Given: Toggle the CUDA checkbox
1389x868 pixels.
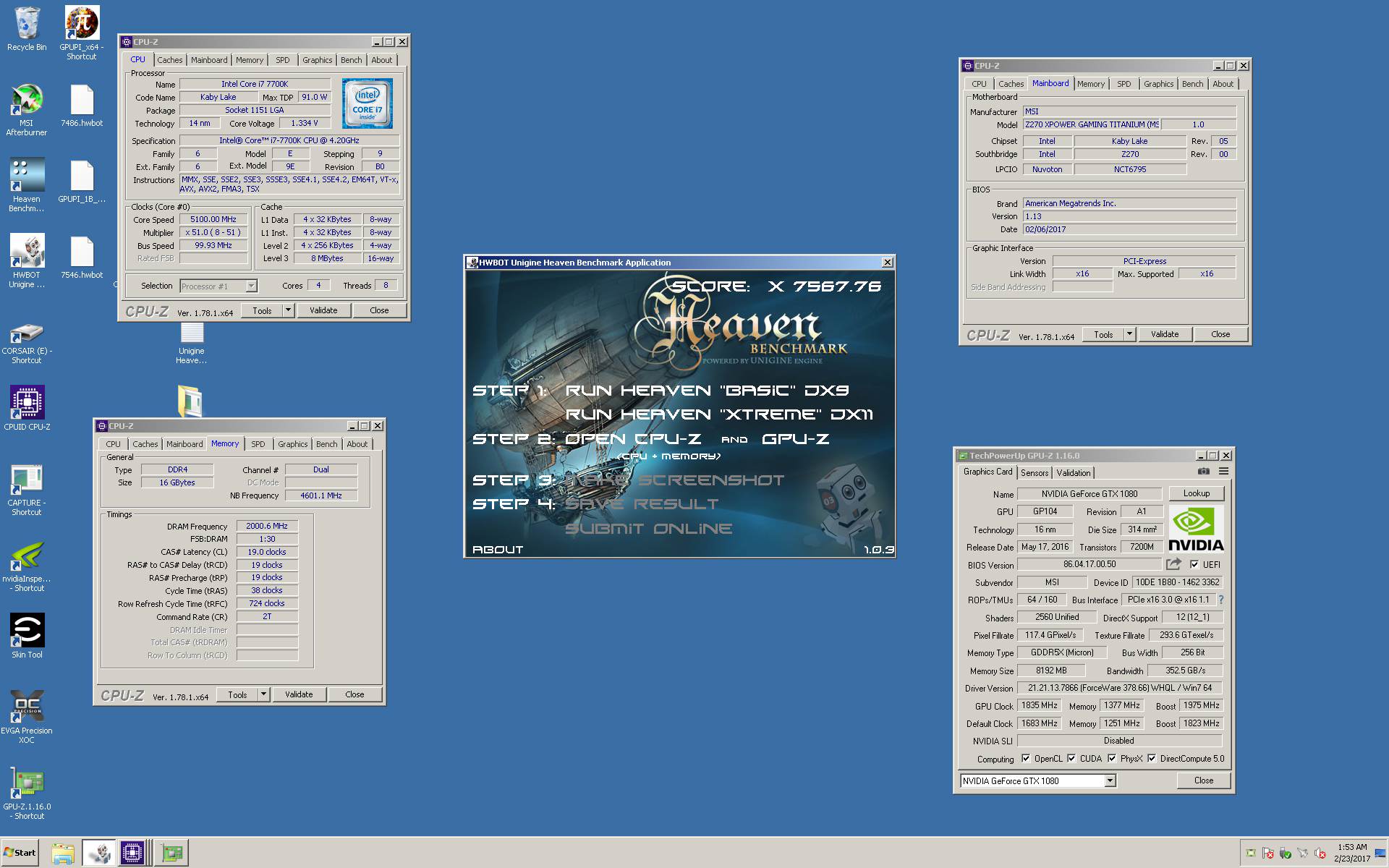Looking at the screenshot, I should [1071, 759].
